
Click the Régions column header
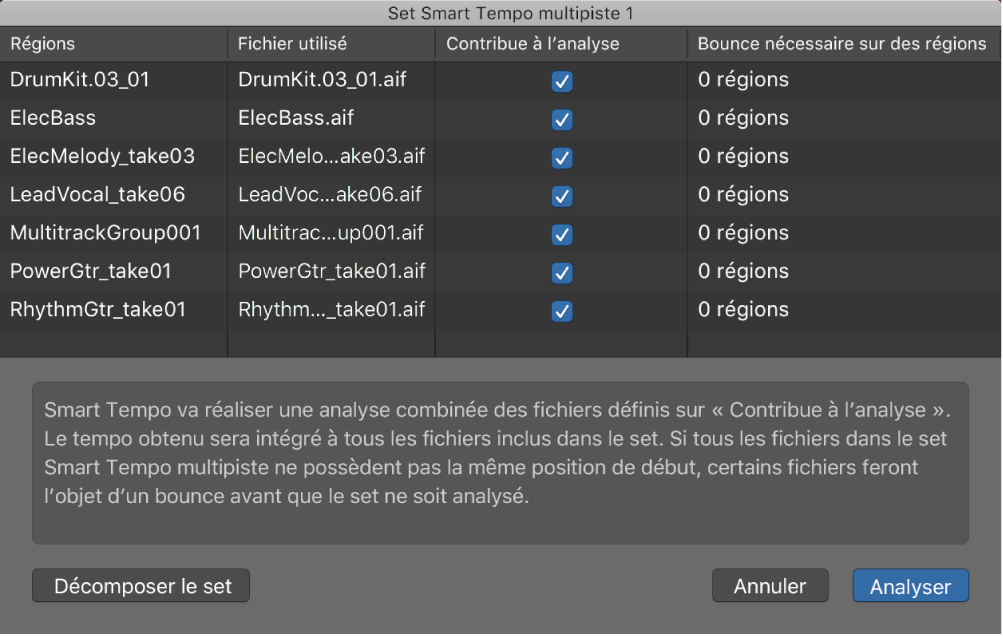point(40,43)
